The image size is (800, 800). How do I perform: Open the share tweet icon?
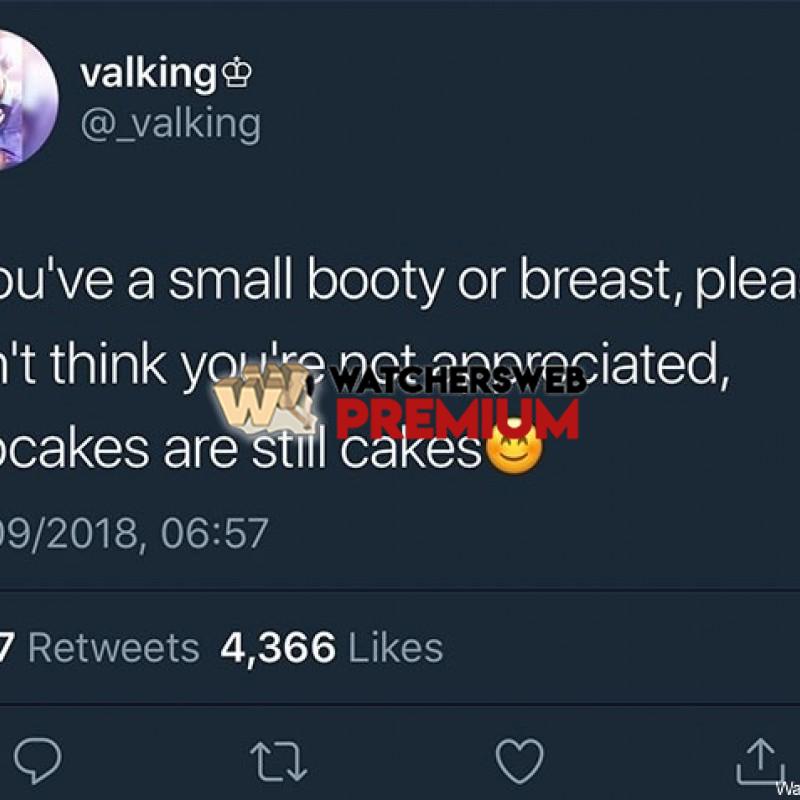pyautogui.click(x=760, y=761)
